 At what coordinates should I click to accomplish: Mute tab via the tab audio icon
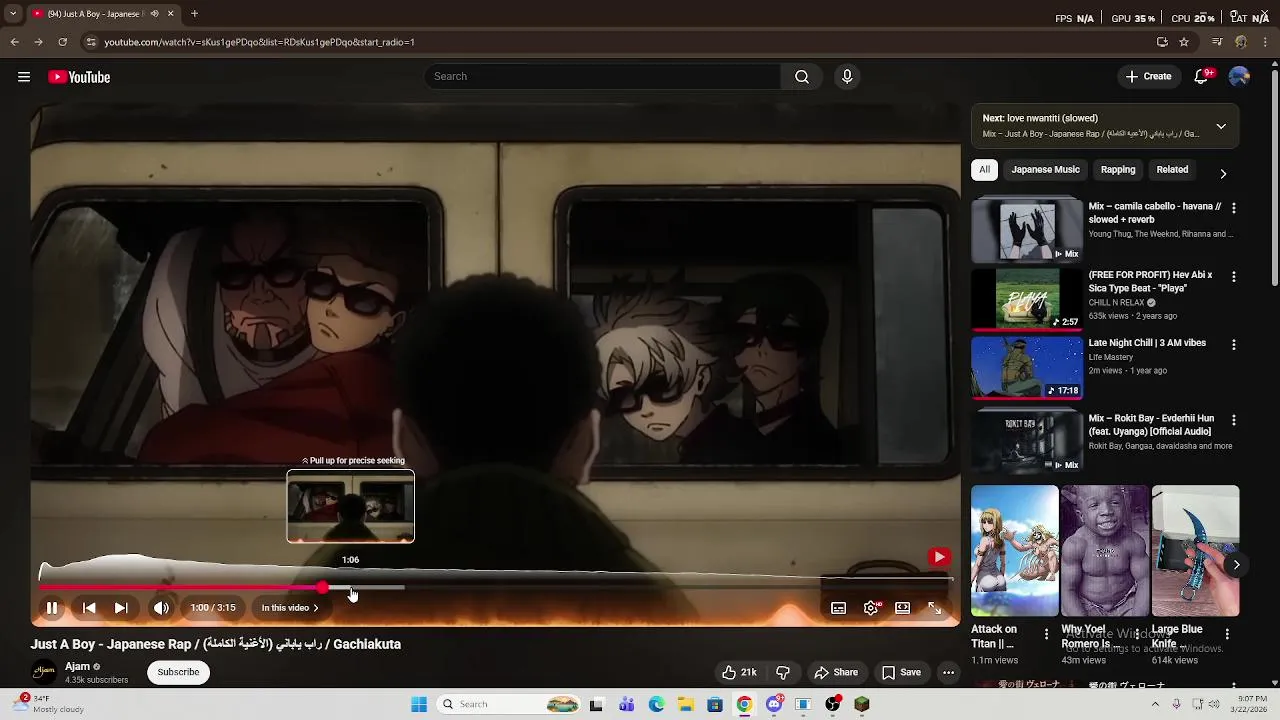154,14
